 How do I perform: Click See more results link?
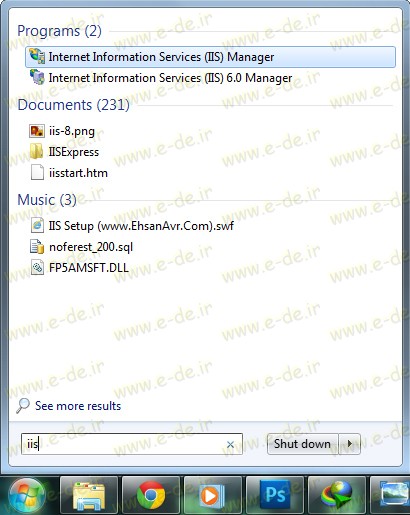pos(78,406)
